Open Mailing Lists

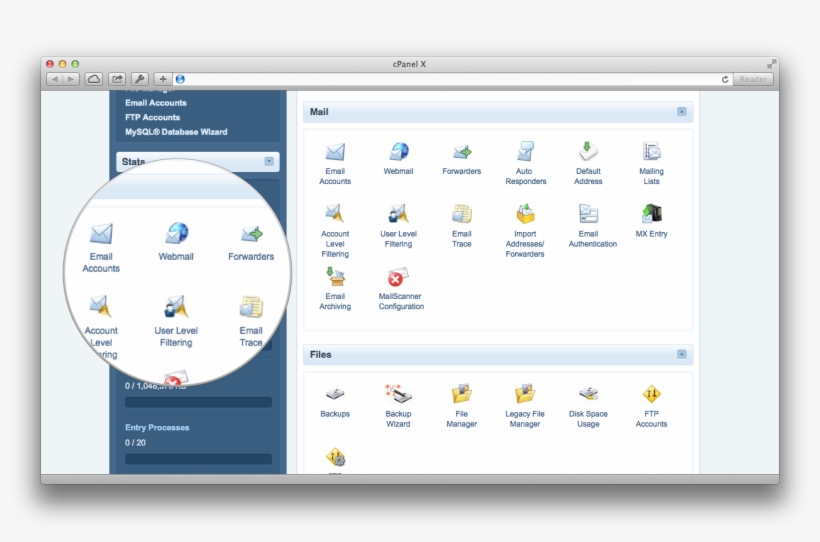pos(651,162)
